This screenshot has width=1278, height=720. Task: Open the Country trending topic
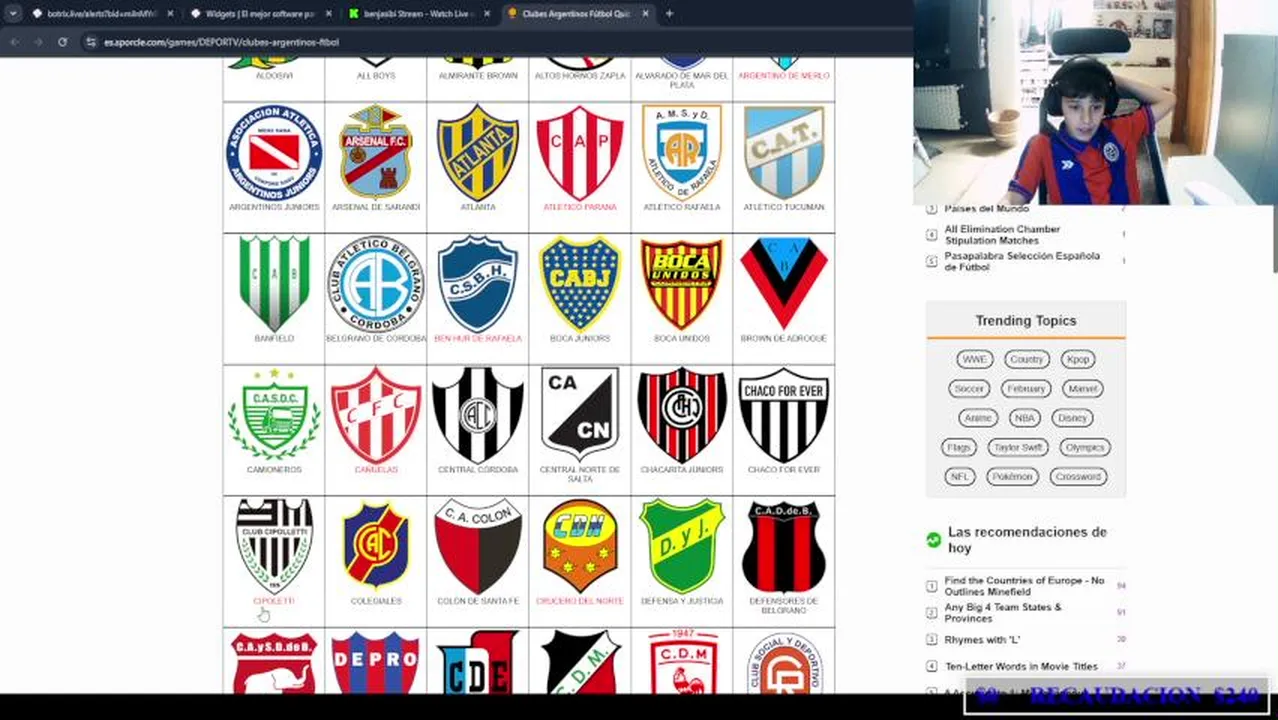point(1026,359)
